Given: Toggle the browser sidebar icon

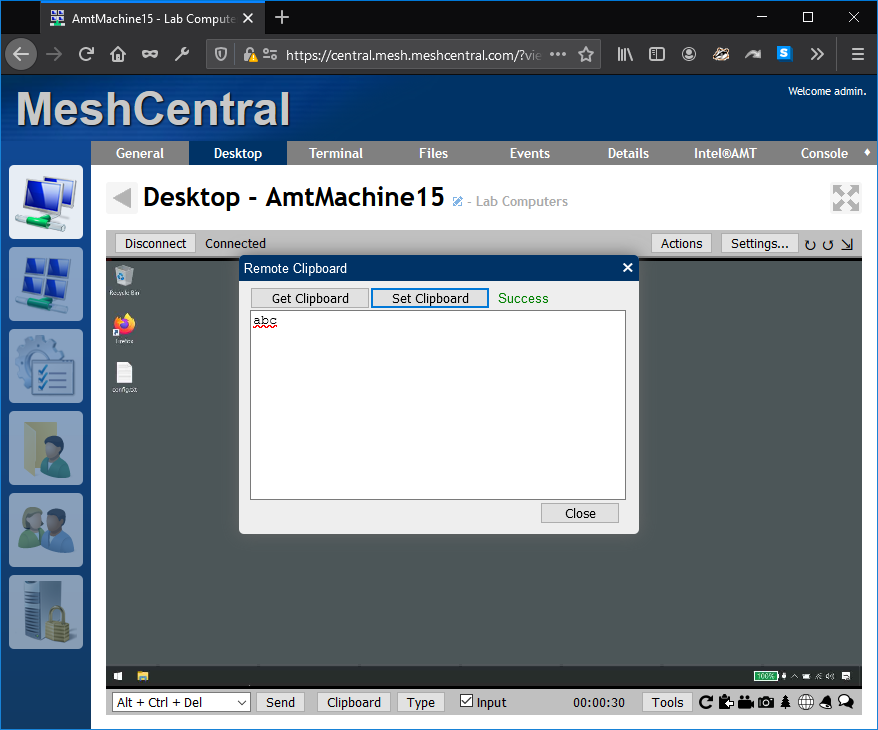Looking at the screenshot, I should (x=657, y=54).
